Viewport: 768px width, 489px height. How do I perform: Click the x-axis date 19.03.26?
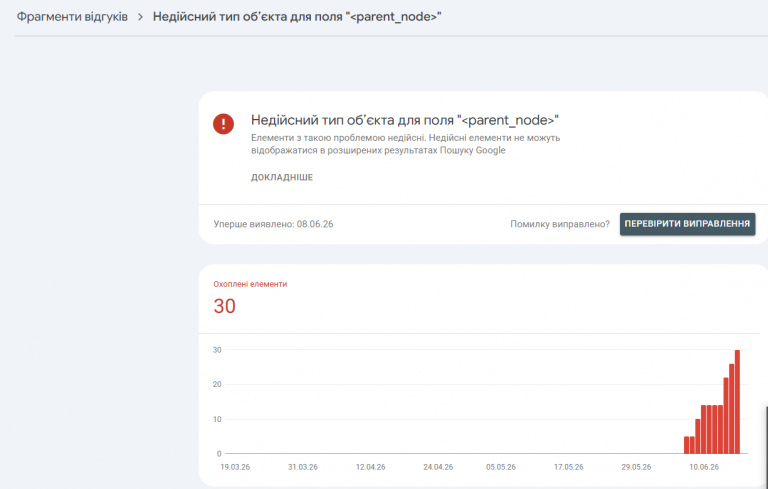pyautogui.click(x=235, y=467)
